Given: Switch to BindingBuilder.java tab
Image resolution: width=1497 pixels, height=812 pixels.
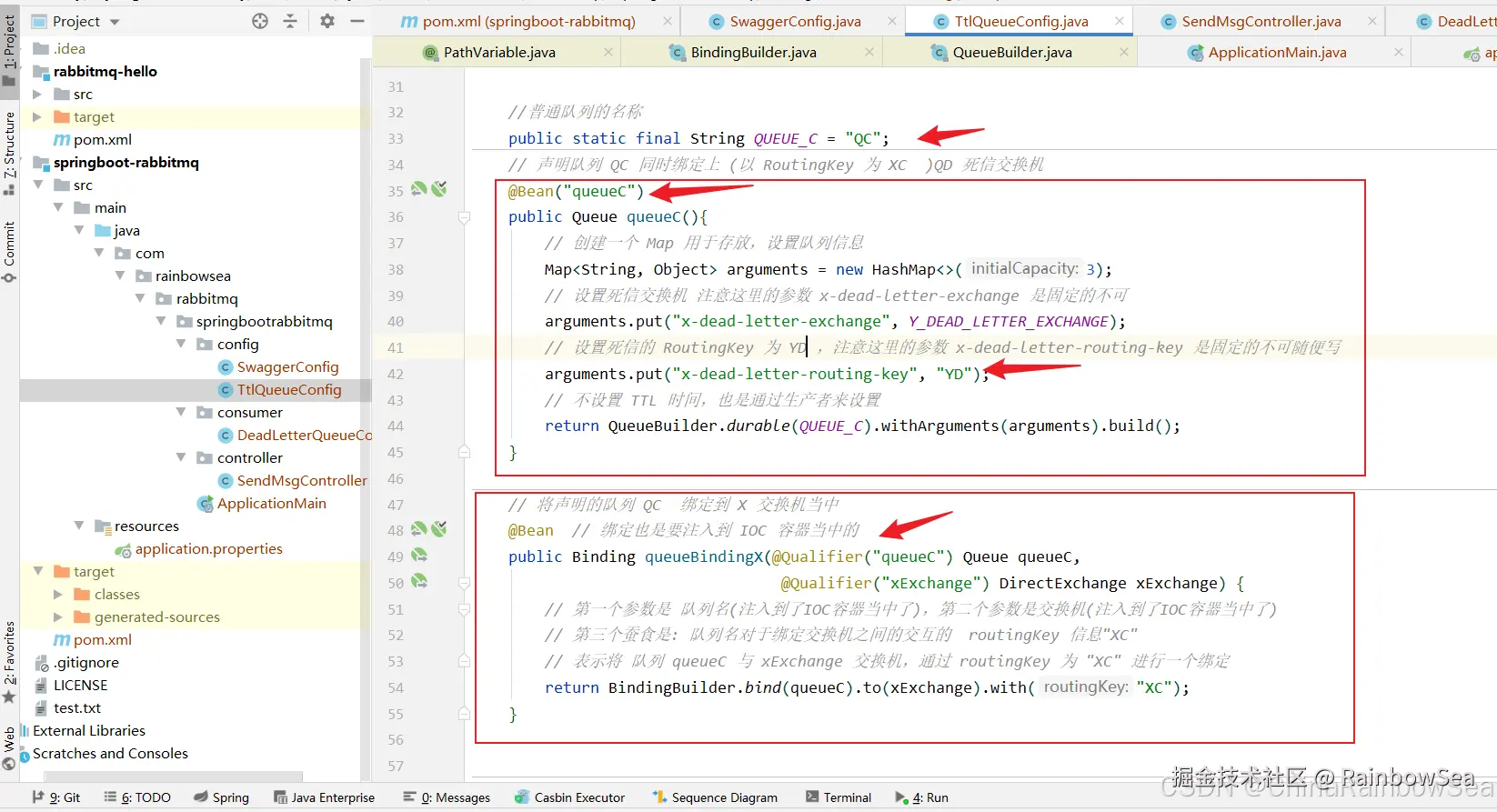Looking at the screenshot, I should [753, 53].
